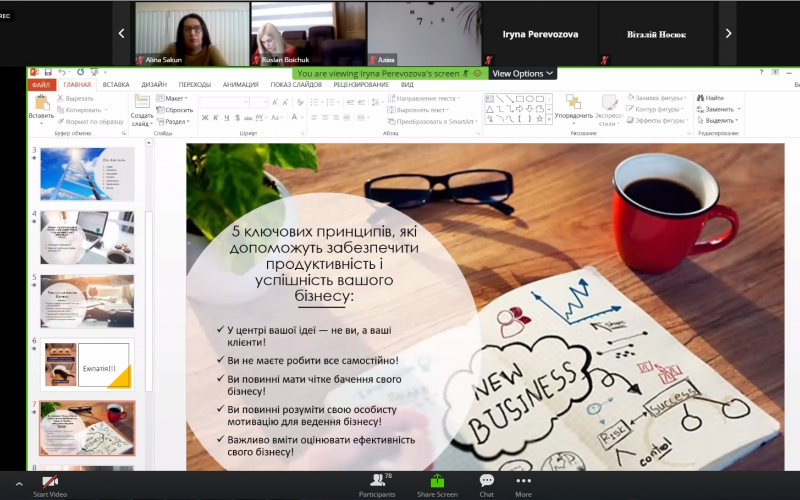The width and height of the screenshot is (800, 500).
Task: Switch to the ДИЗАЙН (Design) tab
Action: pos(154,85)
